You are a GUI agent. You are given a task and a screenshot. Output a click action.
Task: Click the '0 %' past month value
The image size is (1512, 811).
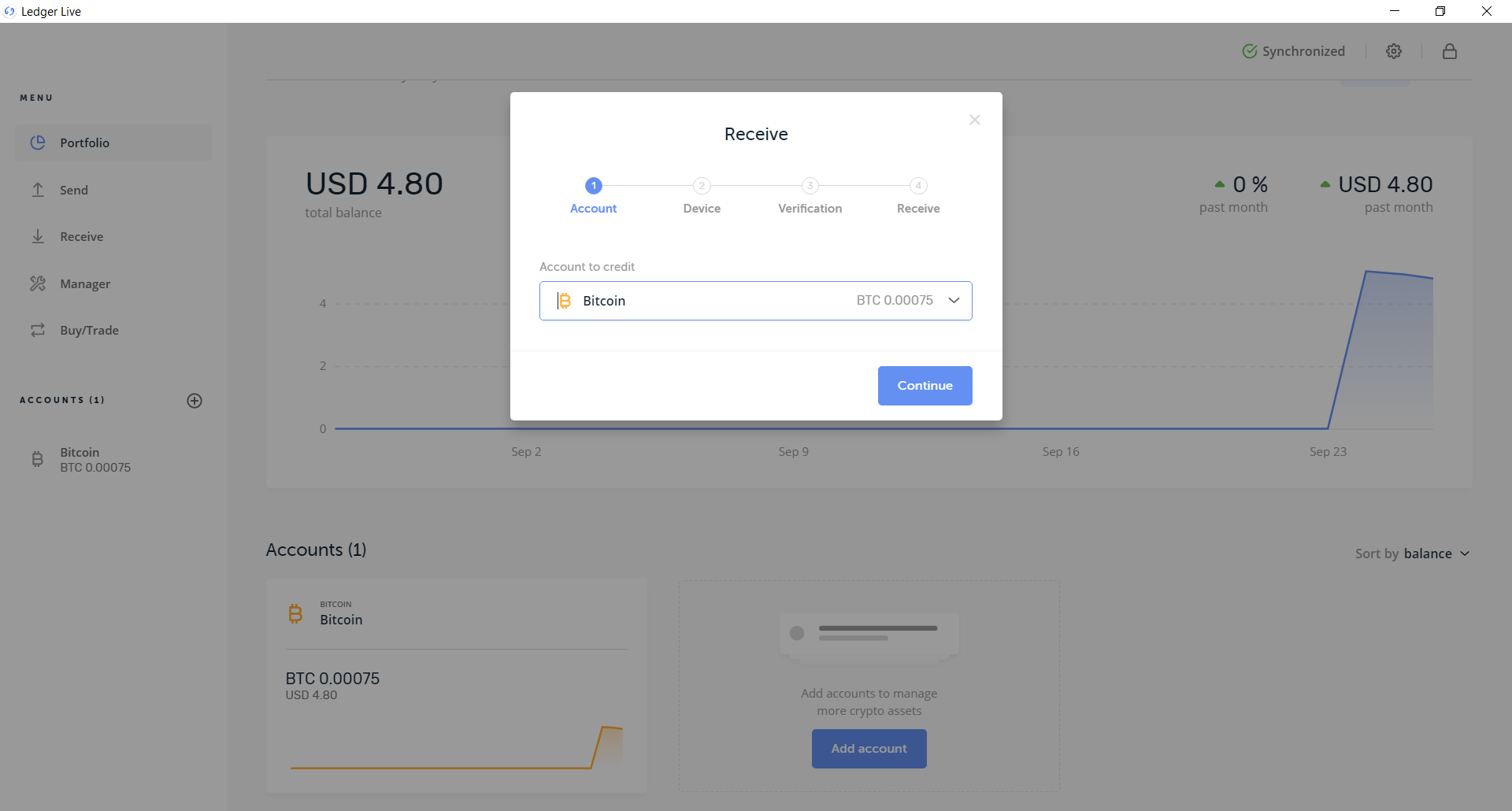[1250, 184]
